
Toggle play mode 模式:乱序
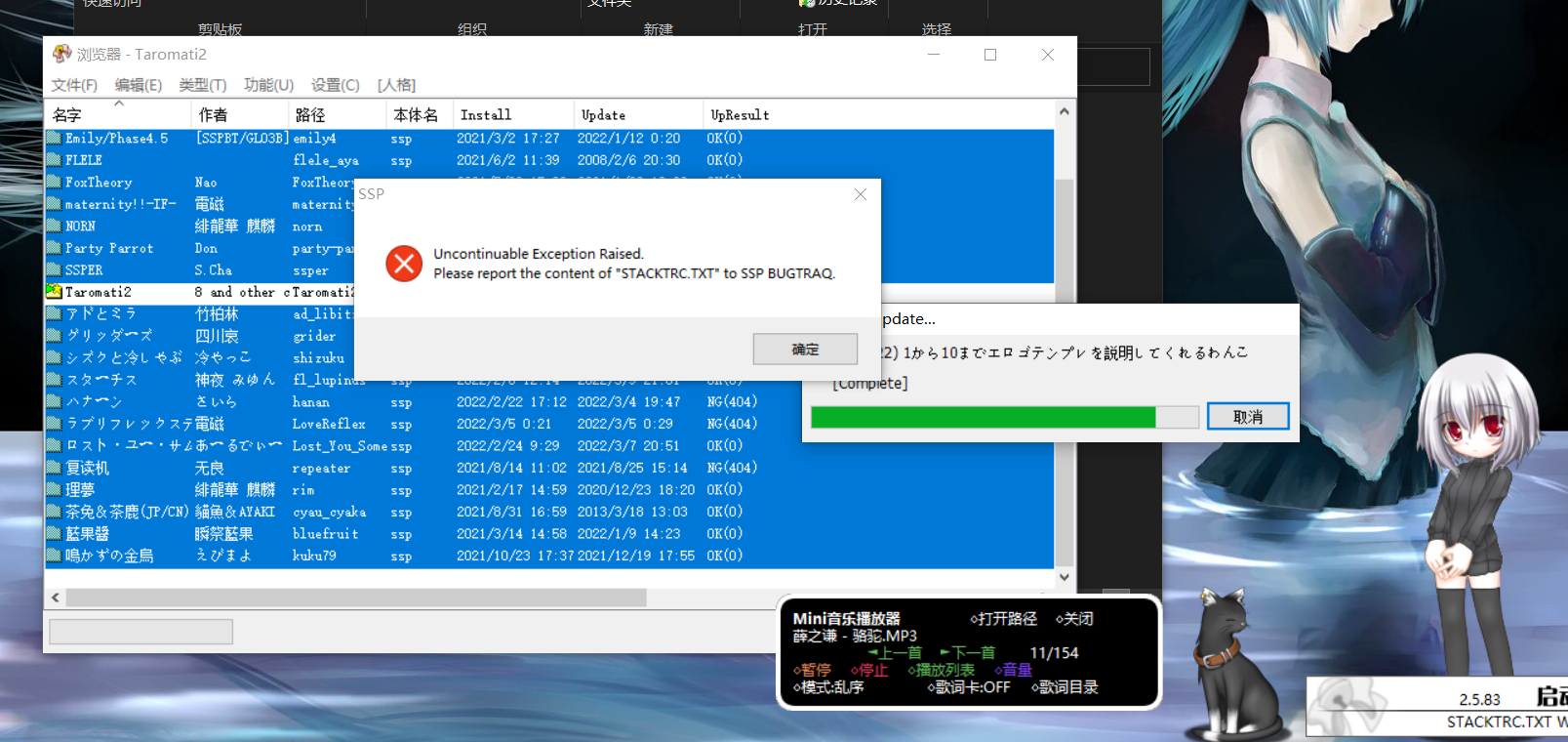tap(828, 687)
